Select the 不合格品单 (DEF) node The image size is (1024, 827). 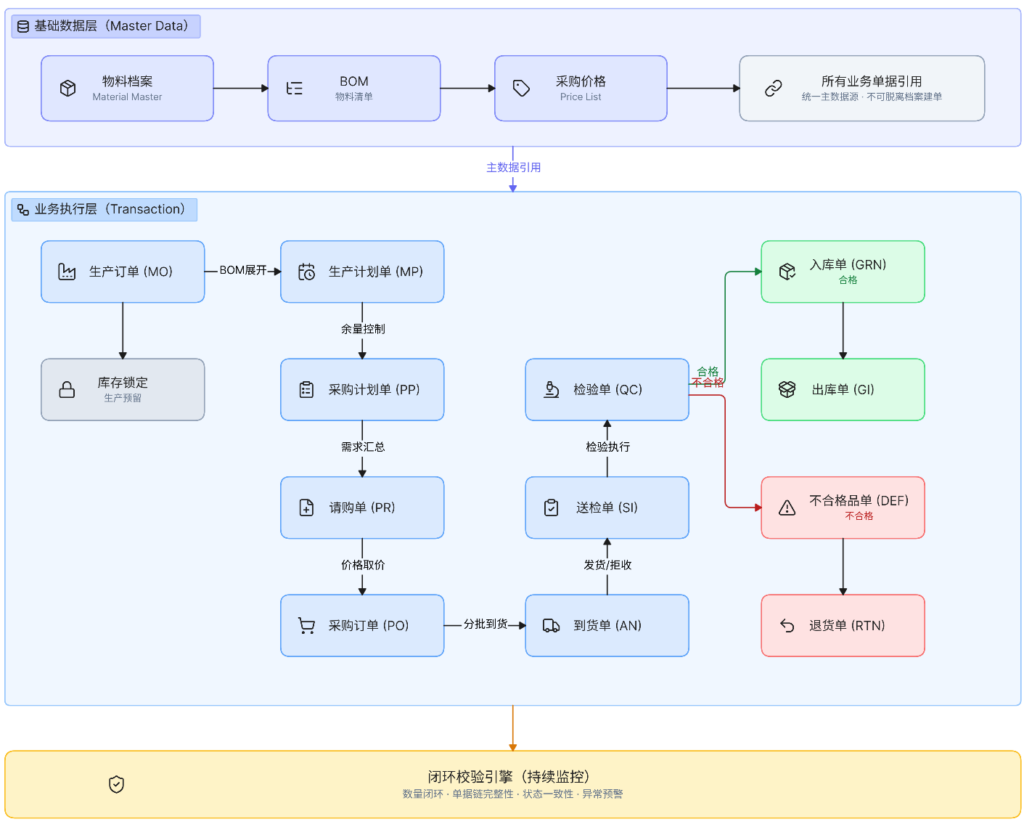[x=843, y=508]
